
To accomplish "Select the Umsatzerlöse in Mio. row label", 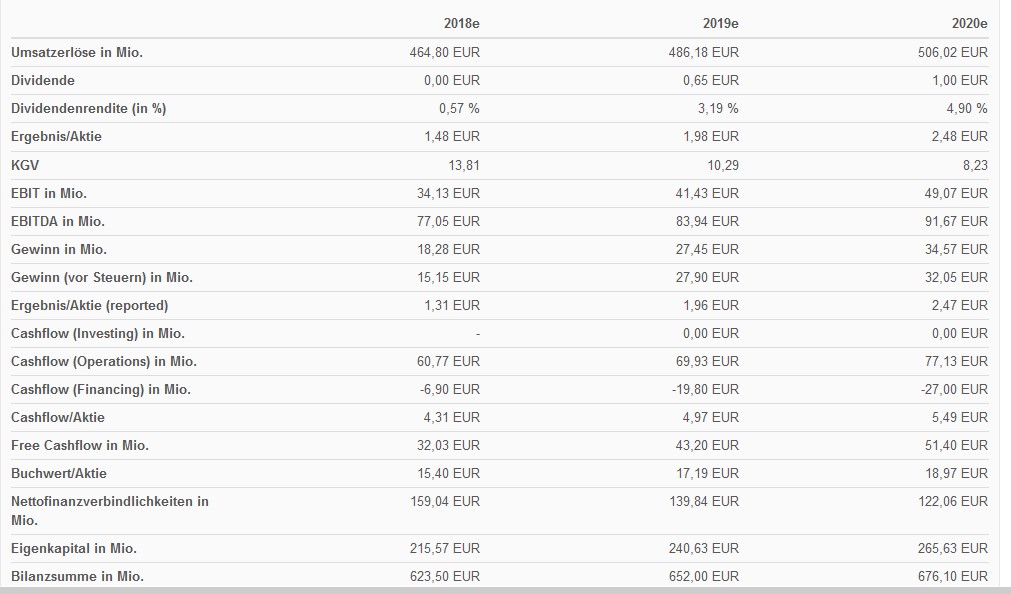I will [x=77, y=52].
